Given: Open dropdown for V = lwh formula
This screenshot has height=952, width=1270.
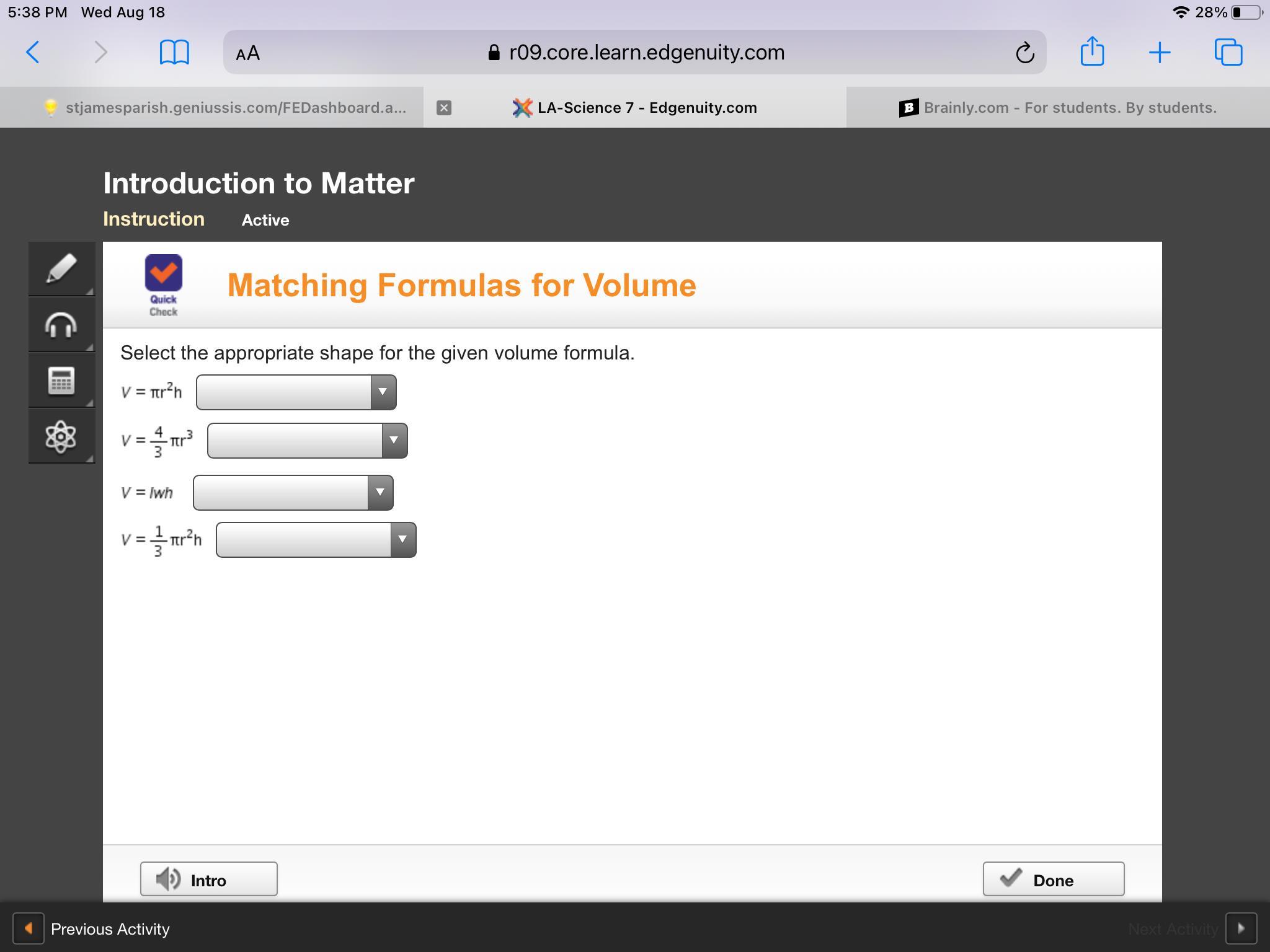Looking at the screenshot, I should click(x=293, y=493).
